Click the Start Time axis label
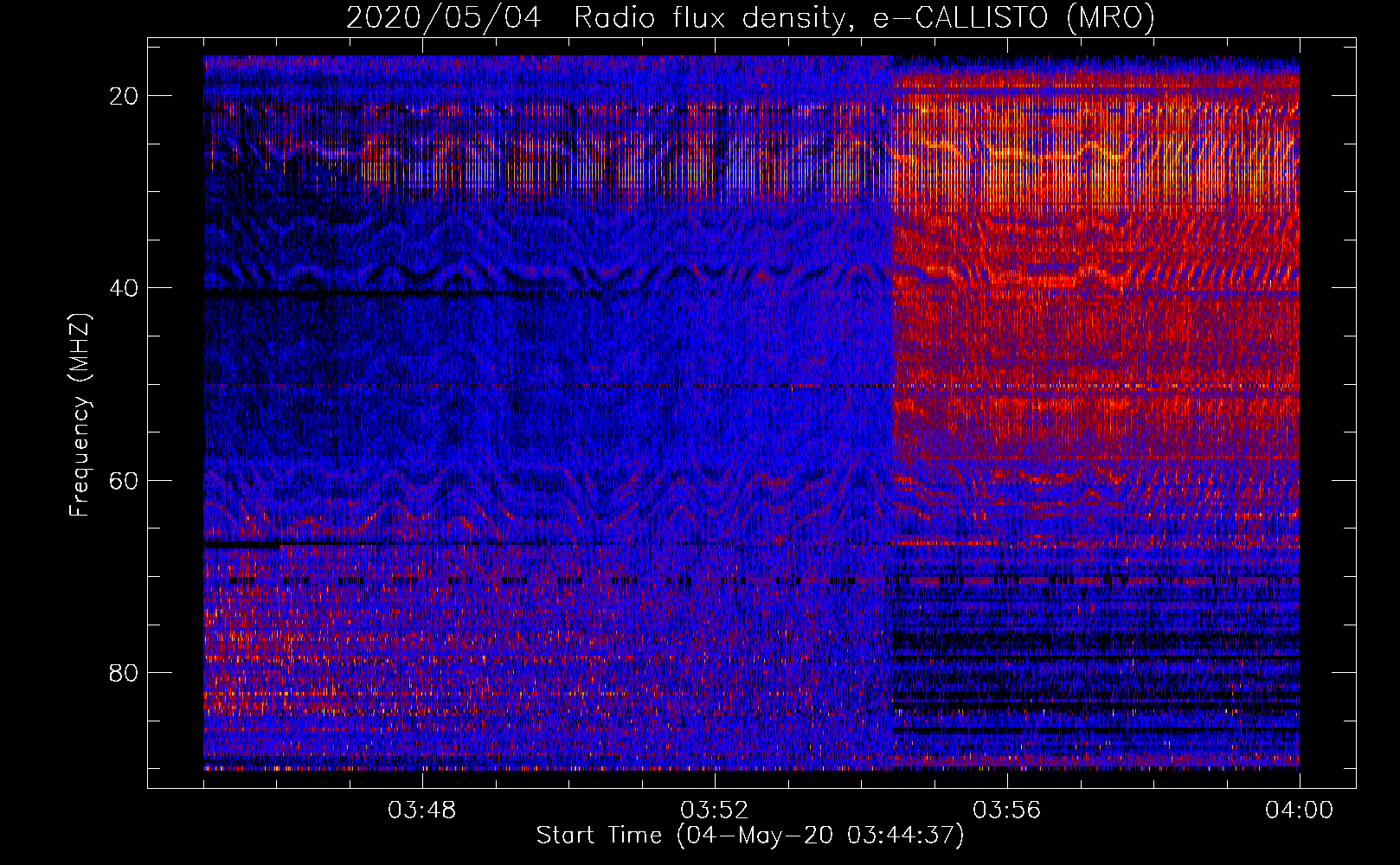 pos(750,836)
